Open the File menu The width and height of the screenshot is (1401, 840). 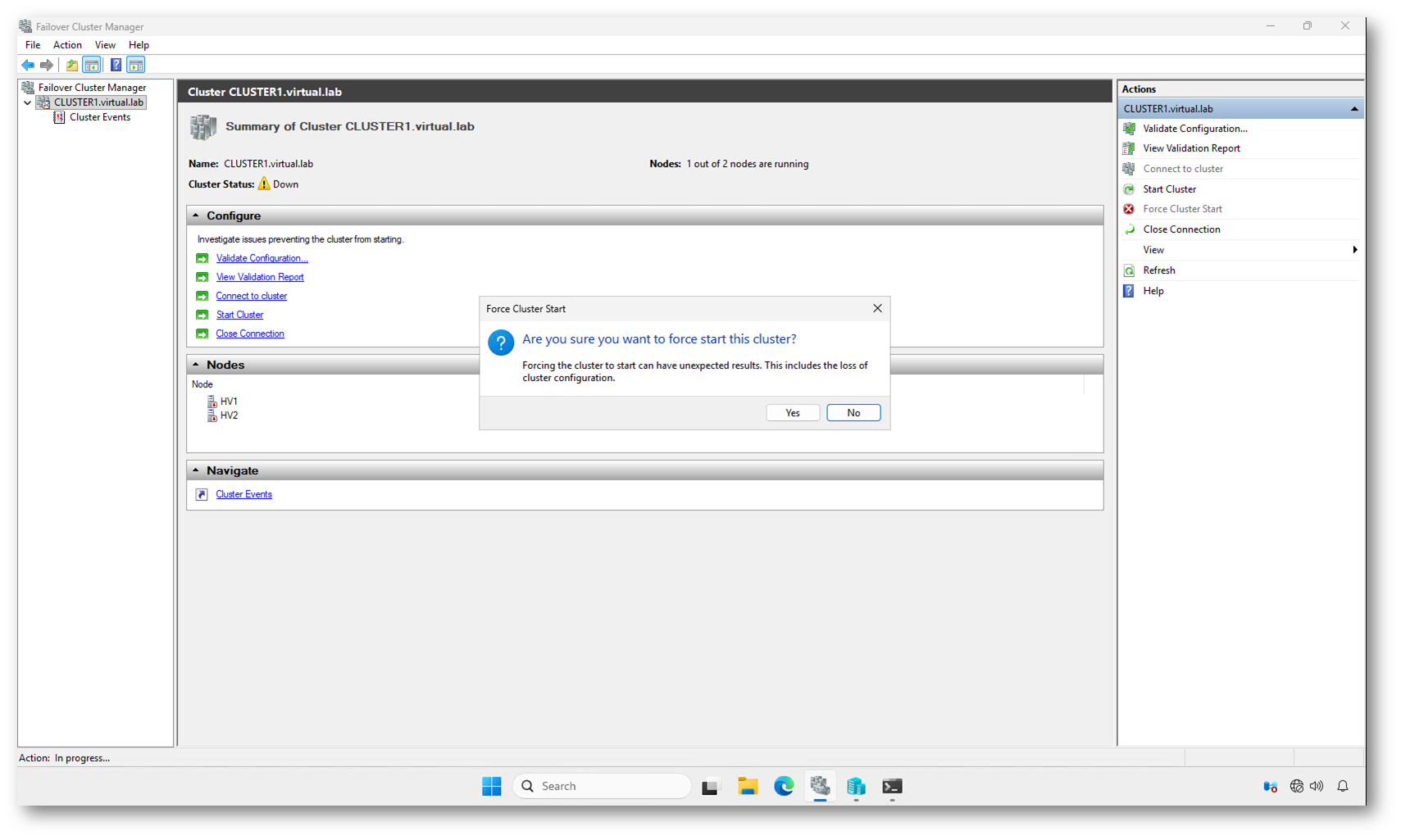coord(33,45)
